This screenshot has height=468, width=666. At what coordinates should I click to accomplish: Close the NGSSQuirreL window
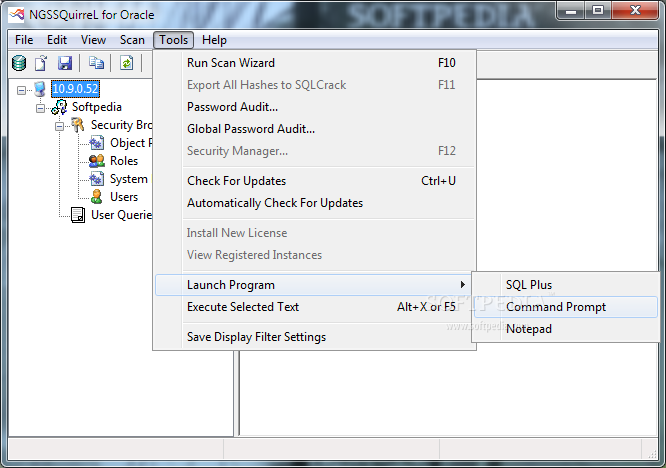(635, 11)
